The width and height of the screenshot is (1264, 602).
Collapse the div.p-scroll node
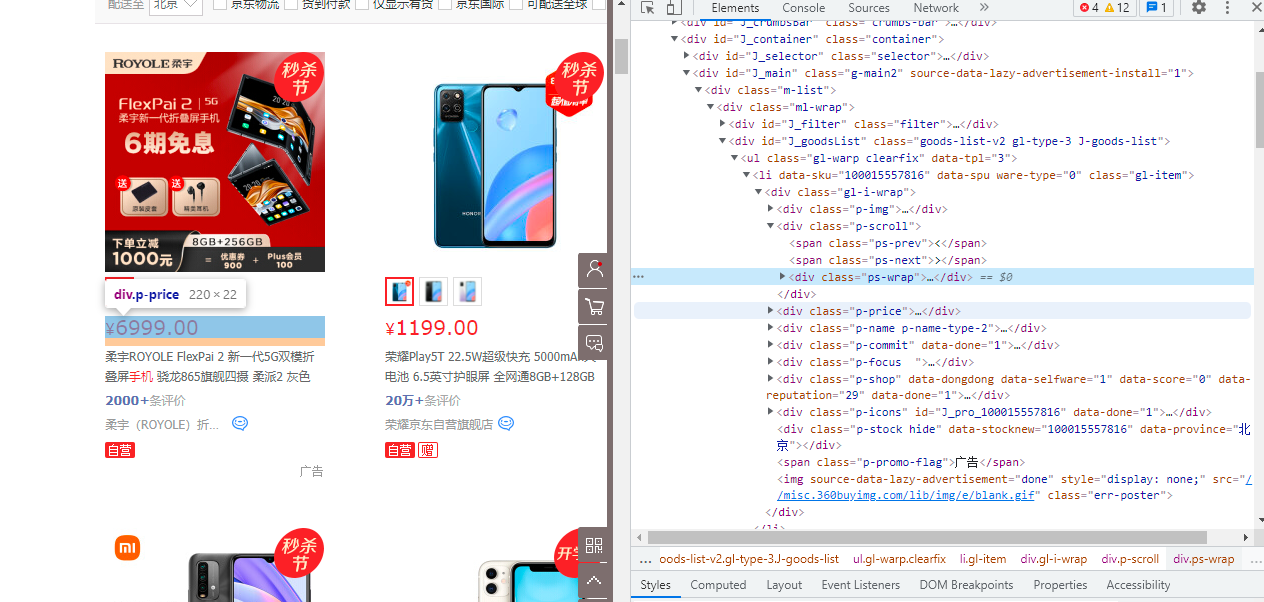(x=771, y=226)
